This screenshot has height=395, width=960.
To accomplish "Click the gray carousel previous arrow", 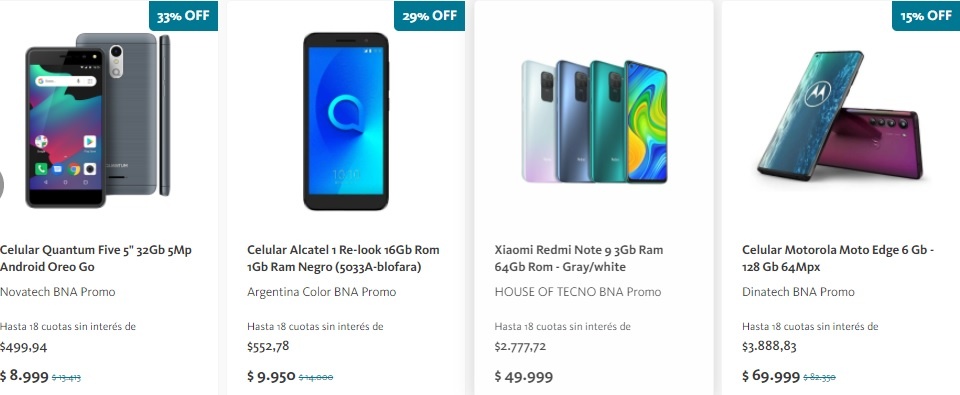I will pyautogui.click(x=2, y=184).
